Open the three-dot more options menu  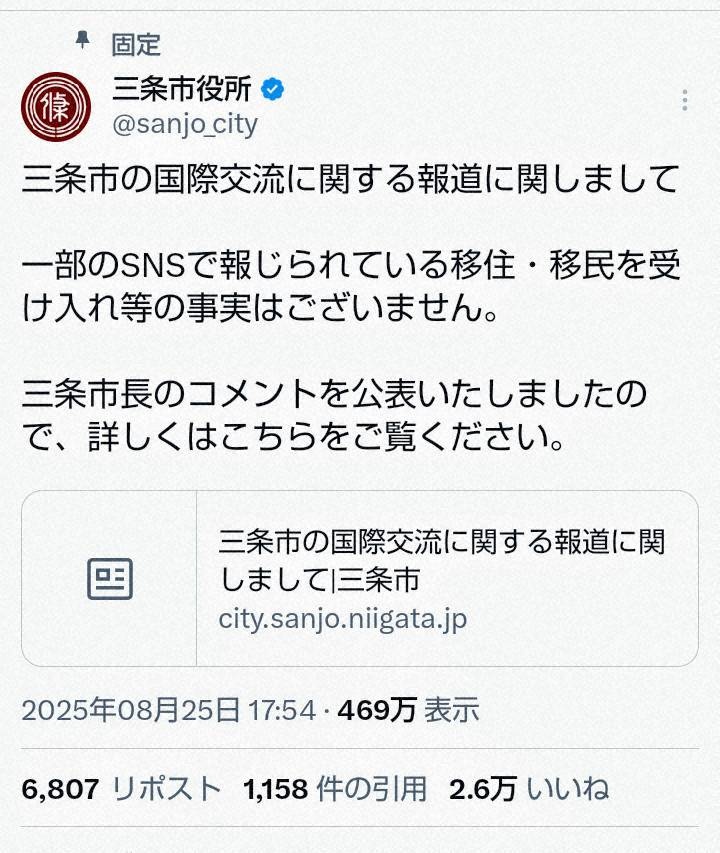[x=684, y=100]
